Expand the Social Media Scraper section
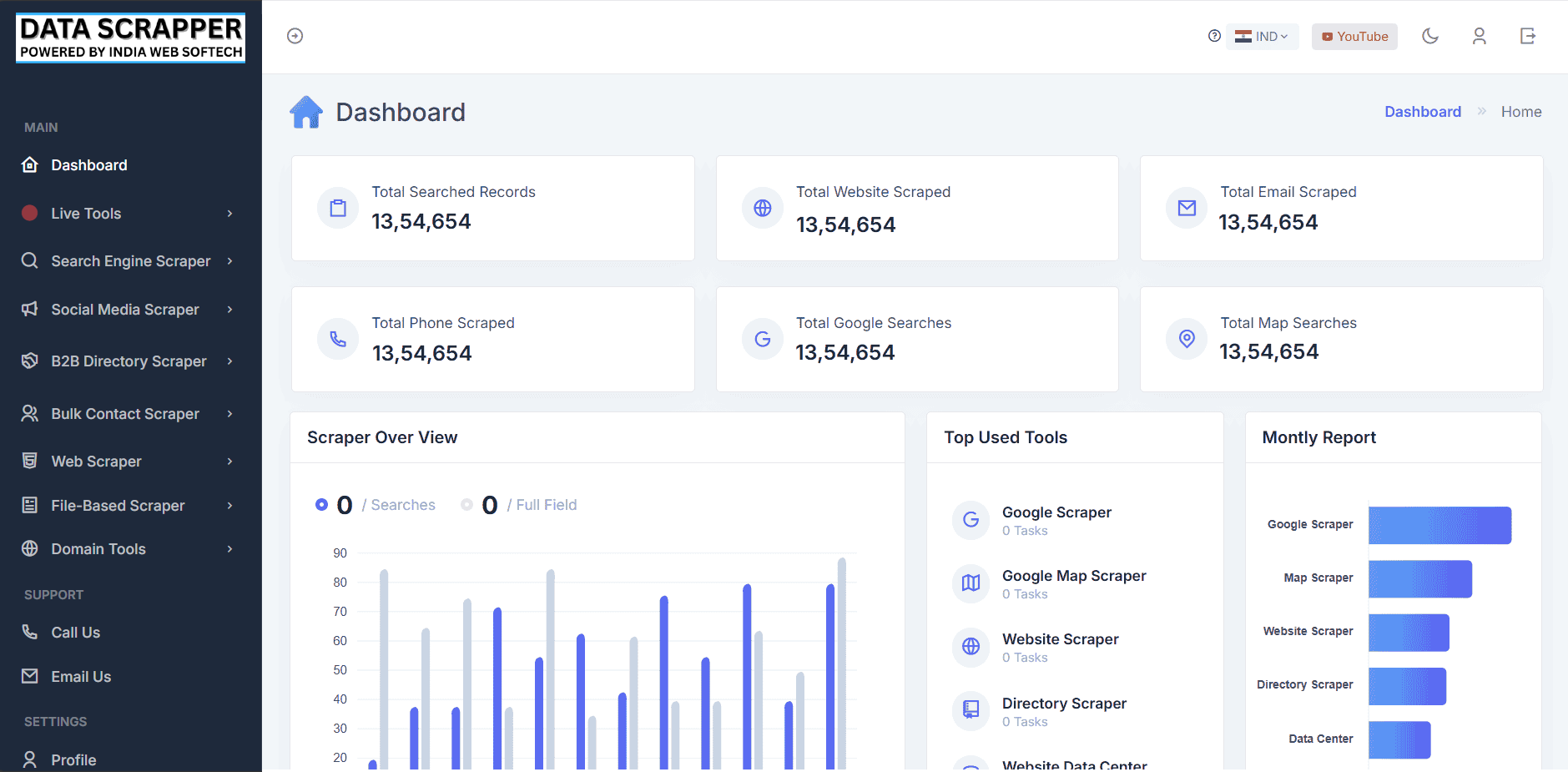1568x772 pixels. coord(125,309)
